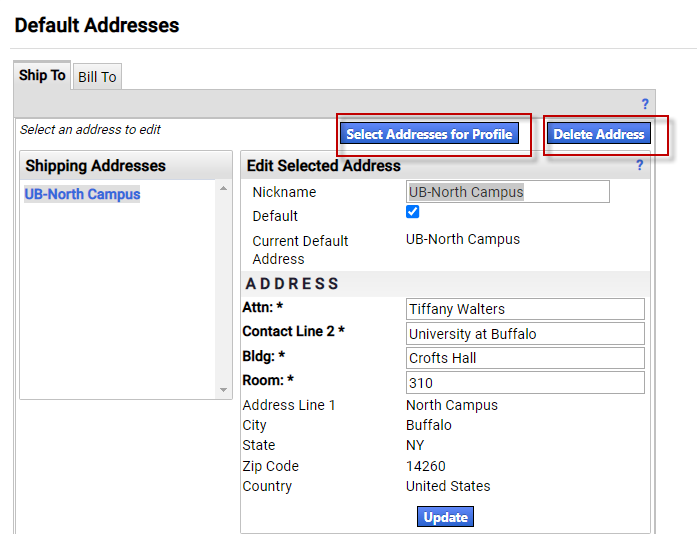Open help for Edit Selected Address

pyautogui.click(x=640, y=166)
